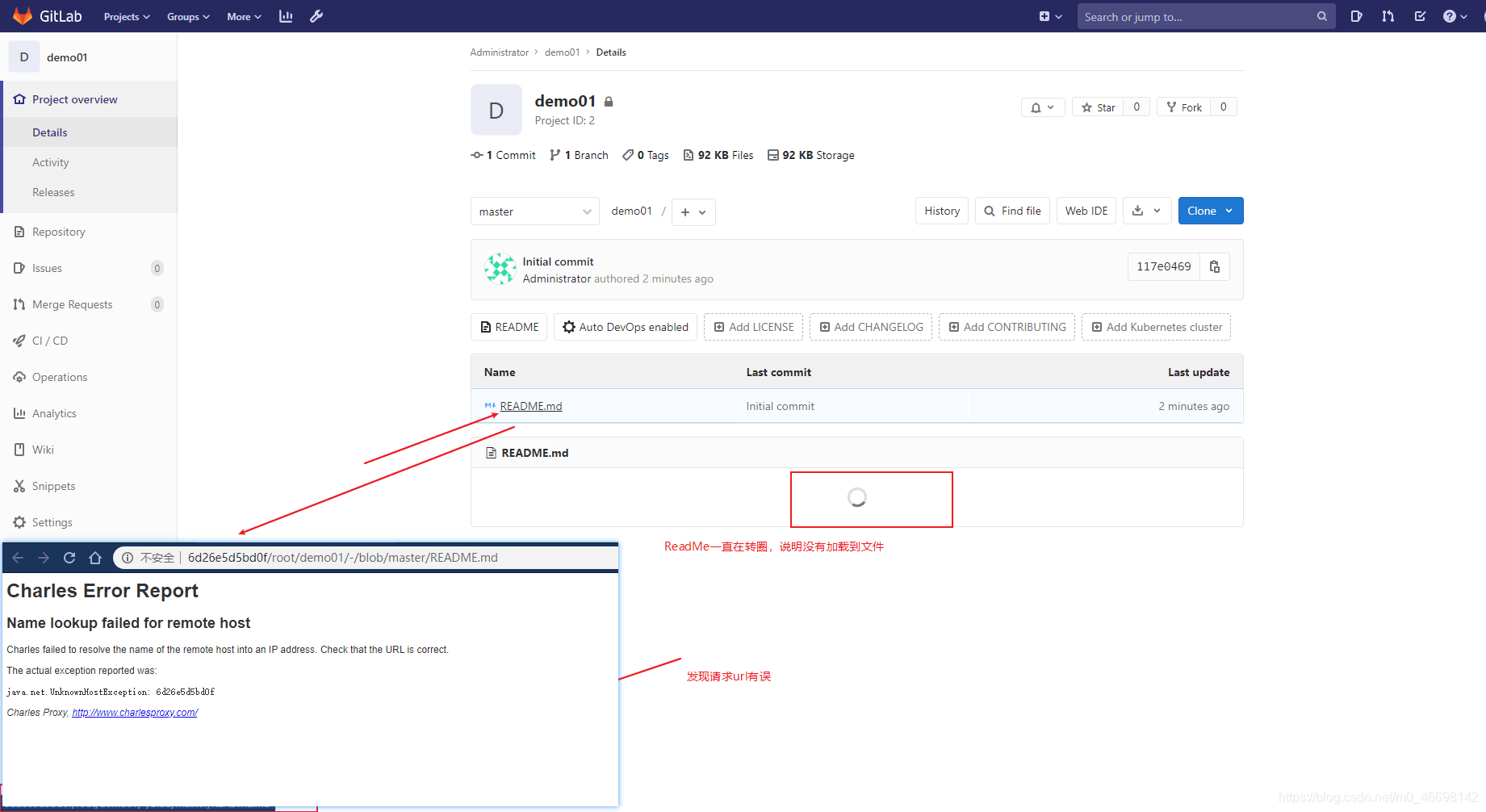Click the demo01 project avatar in sidebar
Viewport: 1486px width, 812px height.
(24, 57)
